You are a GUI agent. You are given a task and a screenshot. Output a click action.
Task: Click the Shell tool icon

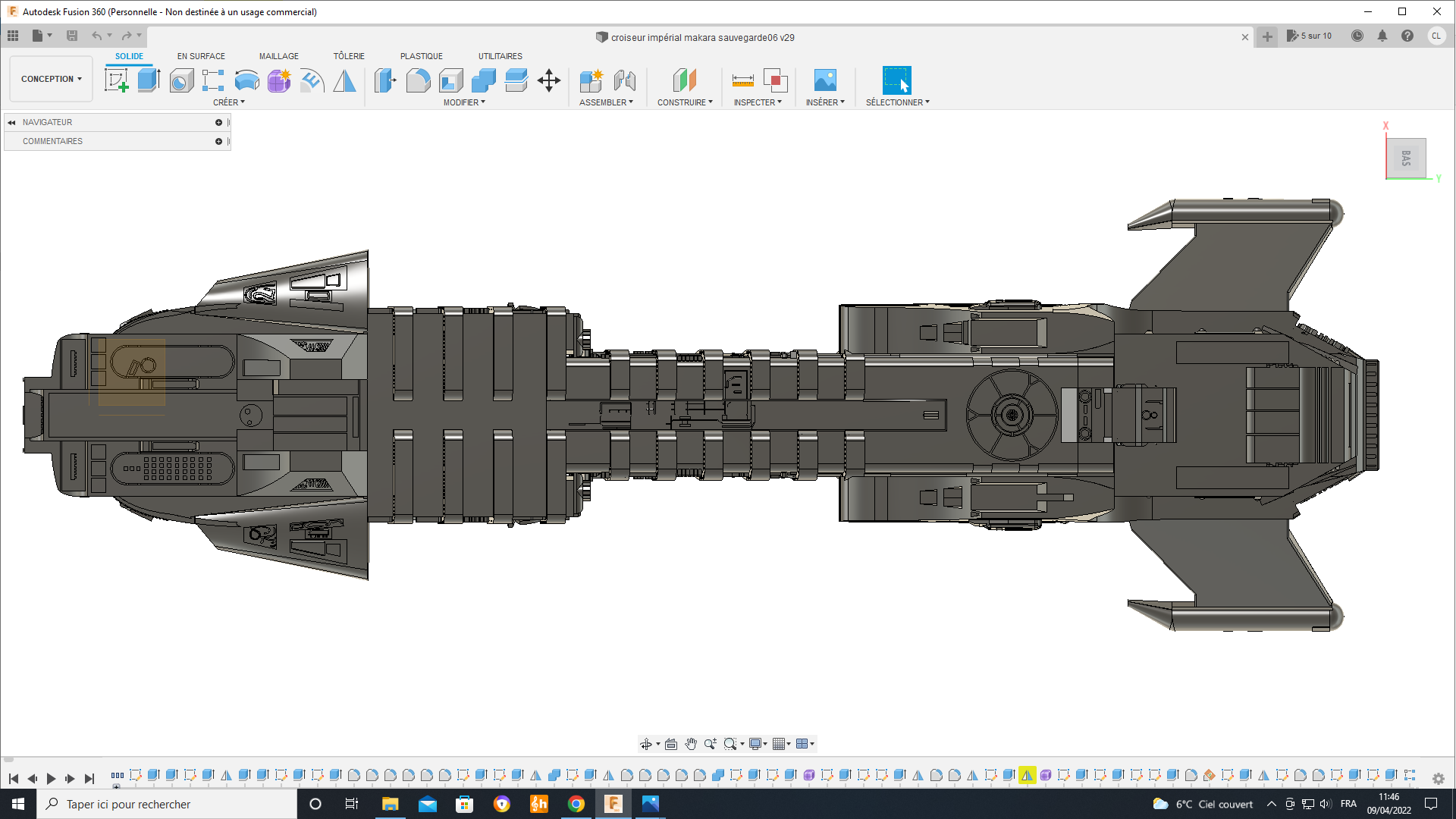[450, 80]
